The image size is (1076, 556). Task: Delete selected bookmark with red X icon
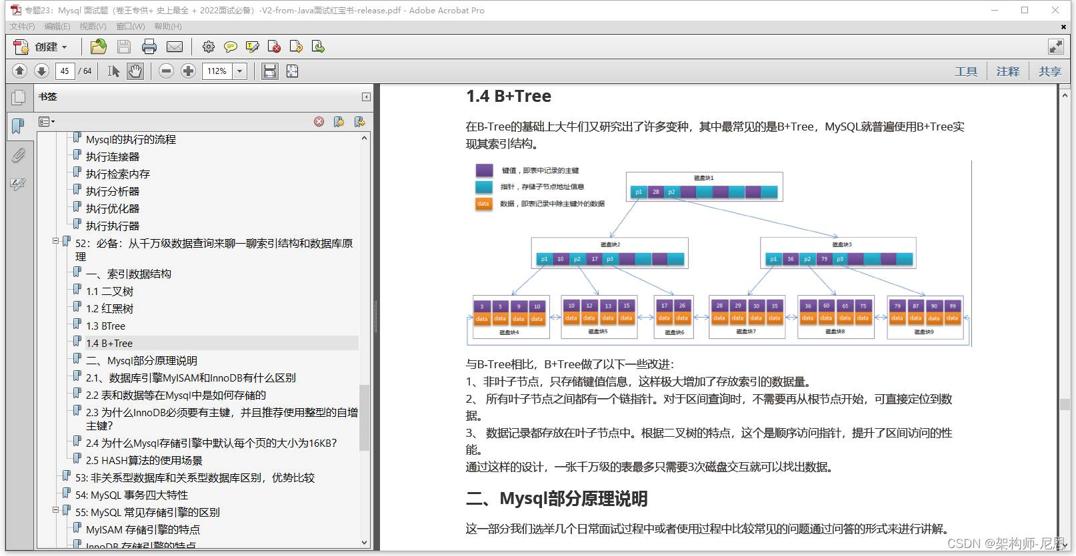[x=319, y=121]
